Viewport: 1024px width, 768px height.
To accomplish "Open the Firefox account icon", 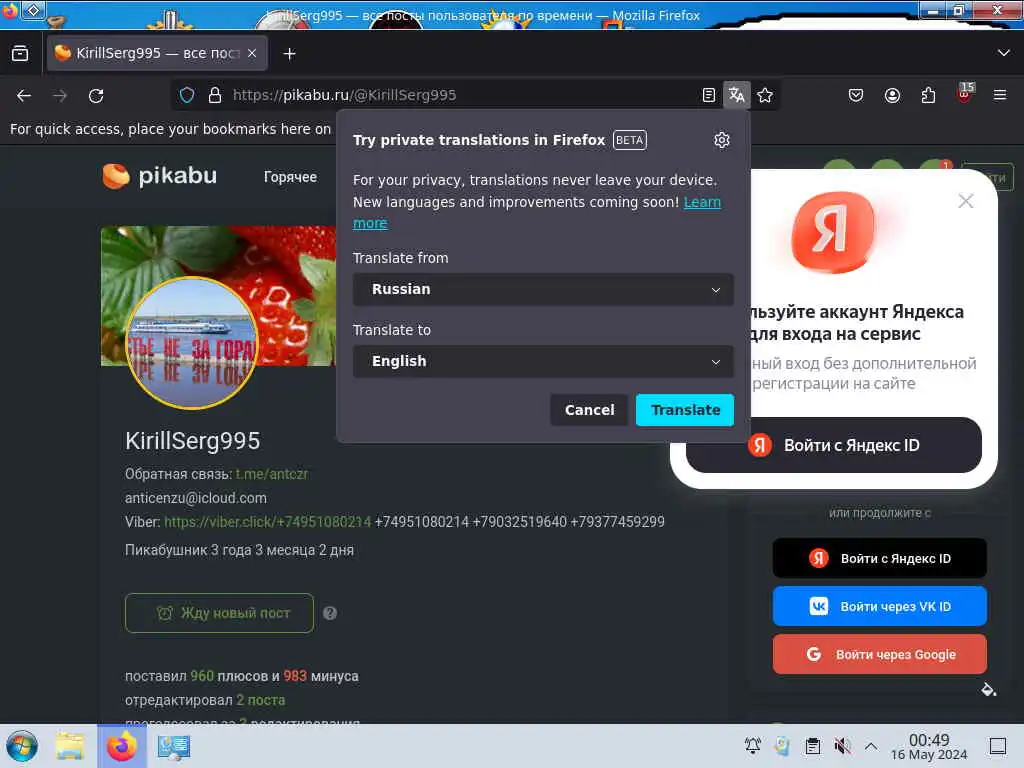I will click(892, 95).
